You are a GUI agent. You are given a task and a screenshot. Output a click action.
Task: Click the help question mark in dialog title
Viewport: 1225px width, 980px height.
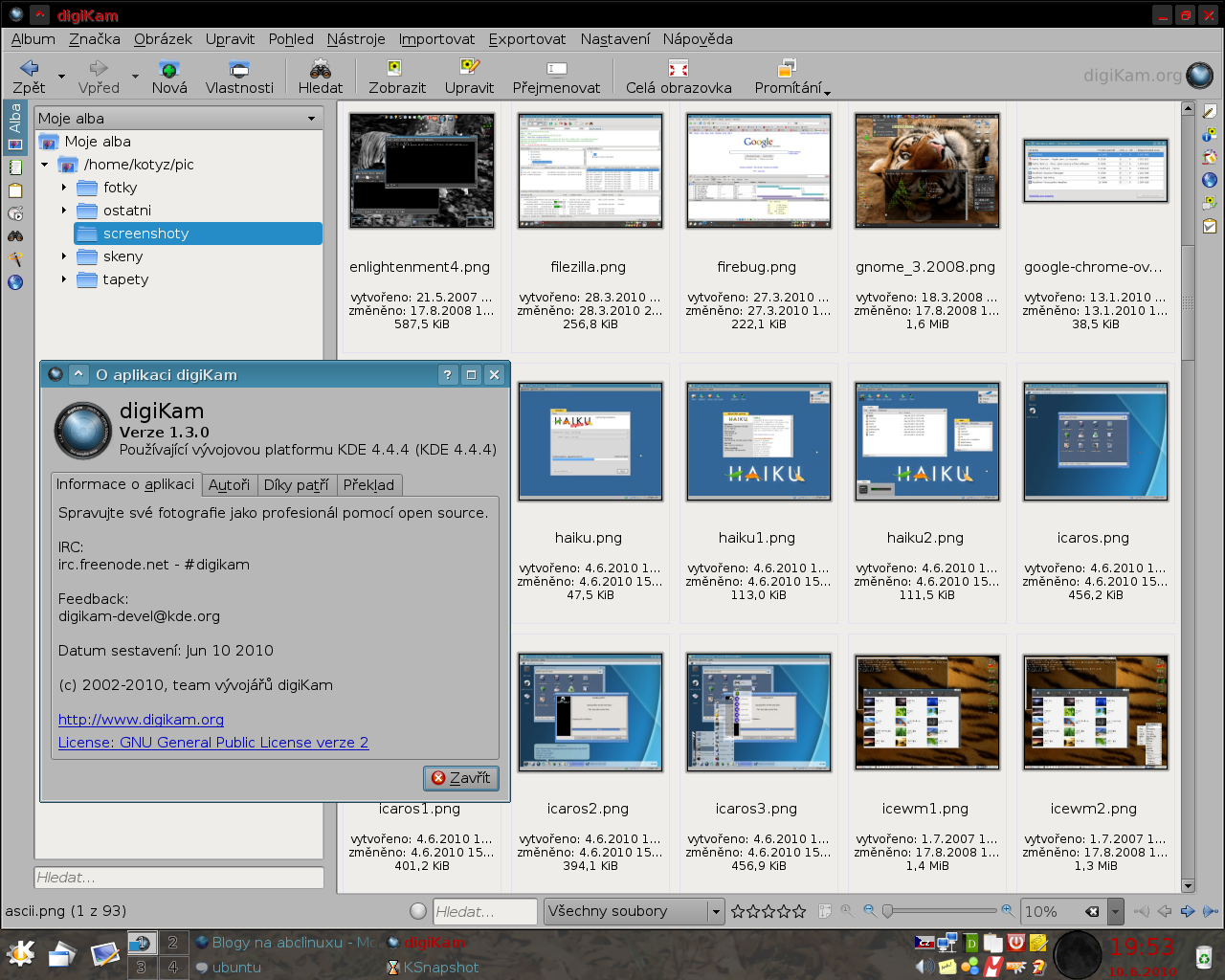click(x=447, y=375)
